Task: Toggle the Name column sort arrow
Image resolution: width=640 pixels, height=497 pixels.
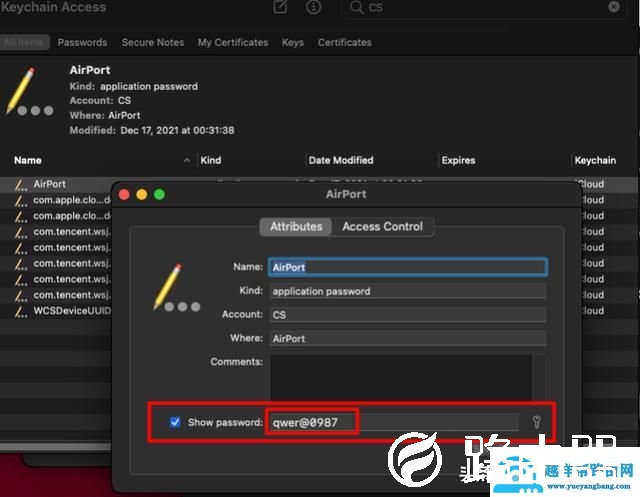Action: coord(187,161)
